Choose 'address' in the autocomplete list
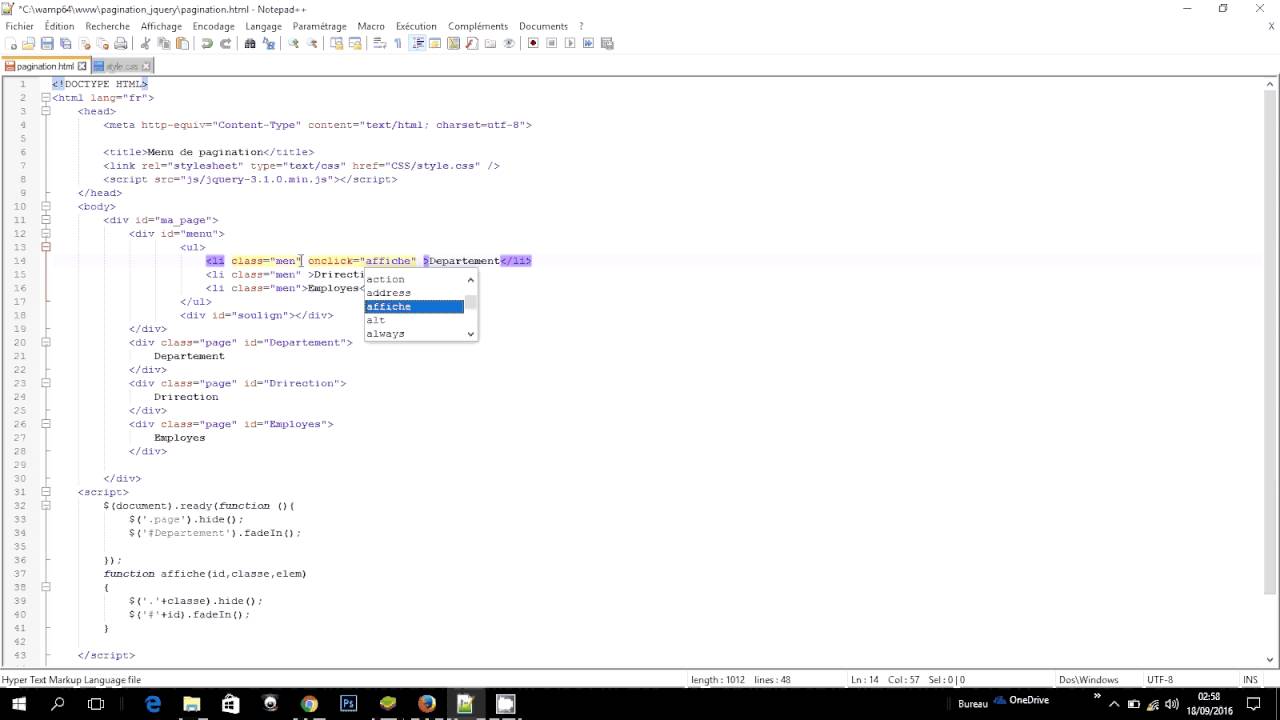 point(414,293)
